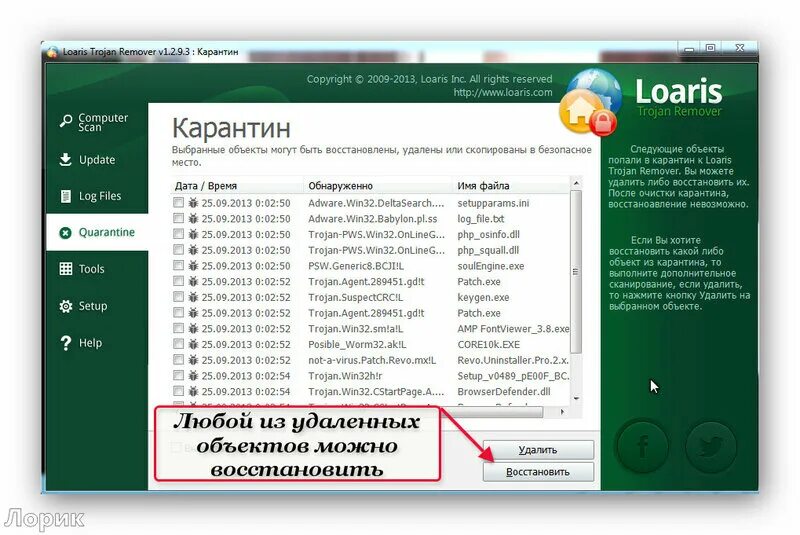The image size is (800, 535).
Task: Click bug icon of log_file.txt row
Action: pos(193,219)
